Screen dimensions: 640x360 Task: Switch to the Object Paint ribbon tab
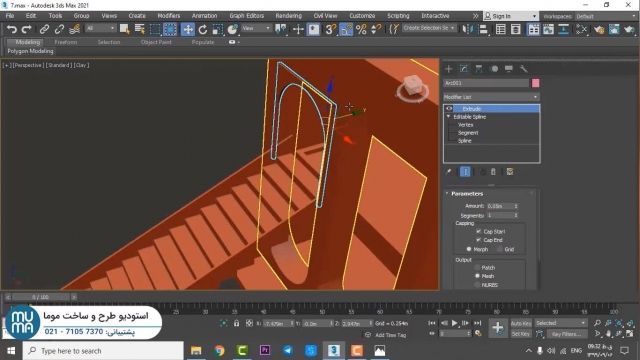[x=156, y=42]
